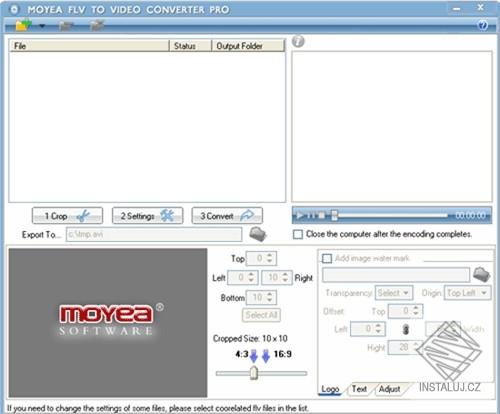Viewport: 500px width, 414px height.
Task: Click the Right crop spinner arrows
Action: (x=285, y=277)
